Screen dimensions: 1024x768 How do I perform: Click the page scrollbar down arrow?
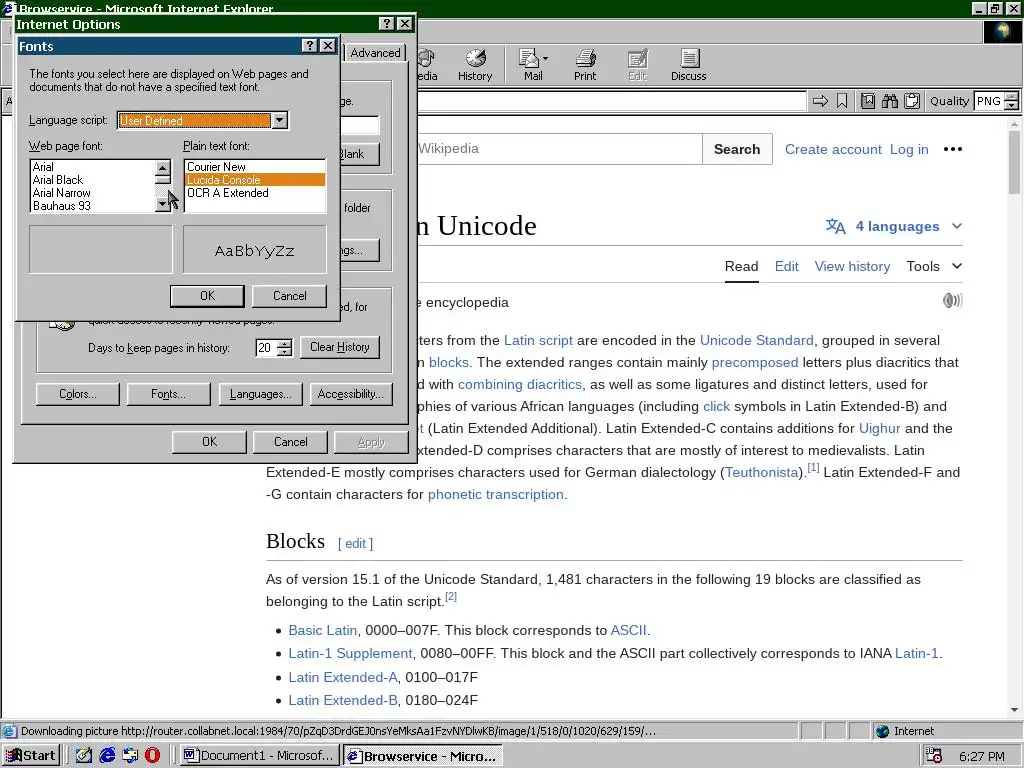(x=1014, y=709)
